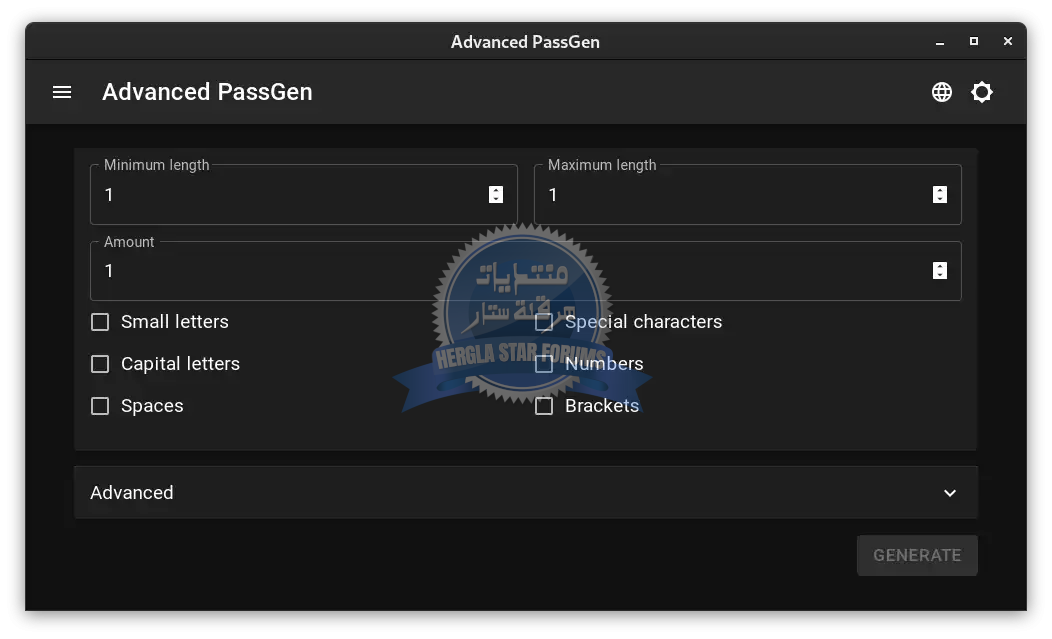
Task: Enable the Capital letters checkbox
Action: [100, 364]
